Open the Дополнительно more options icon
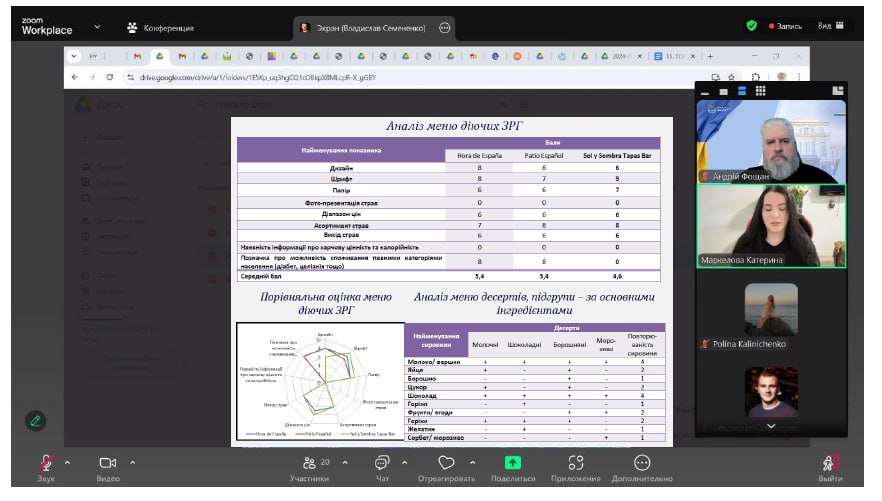882x501 pixels. tap(642, 463)
